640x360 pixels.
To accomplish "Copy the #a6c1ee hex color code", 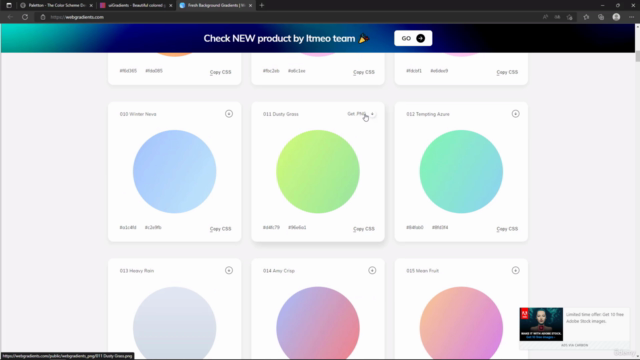I will pyautogui.click(x=297, y=71).
